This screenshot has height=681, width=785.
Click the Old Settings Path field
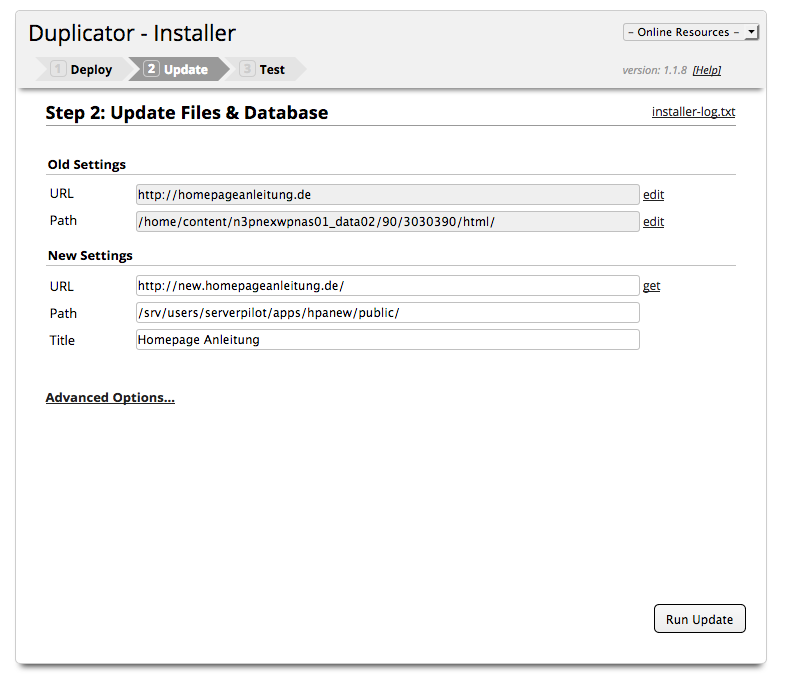coord(387,222)
